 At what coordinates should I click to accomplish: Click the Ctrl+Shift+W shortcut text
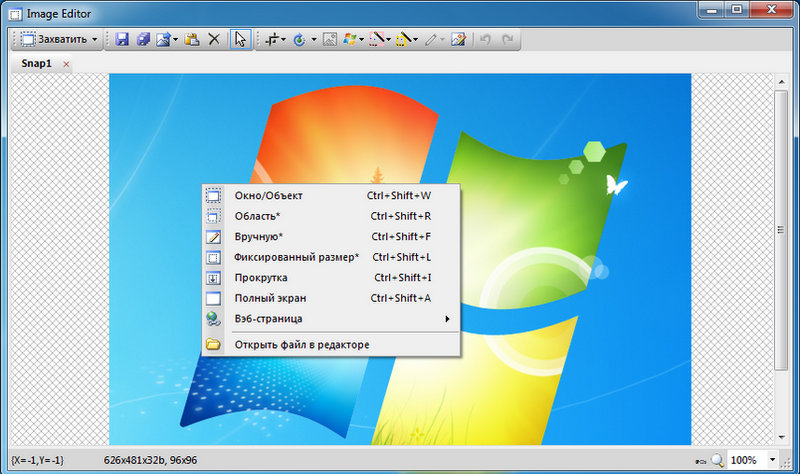point(399,195)
